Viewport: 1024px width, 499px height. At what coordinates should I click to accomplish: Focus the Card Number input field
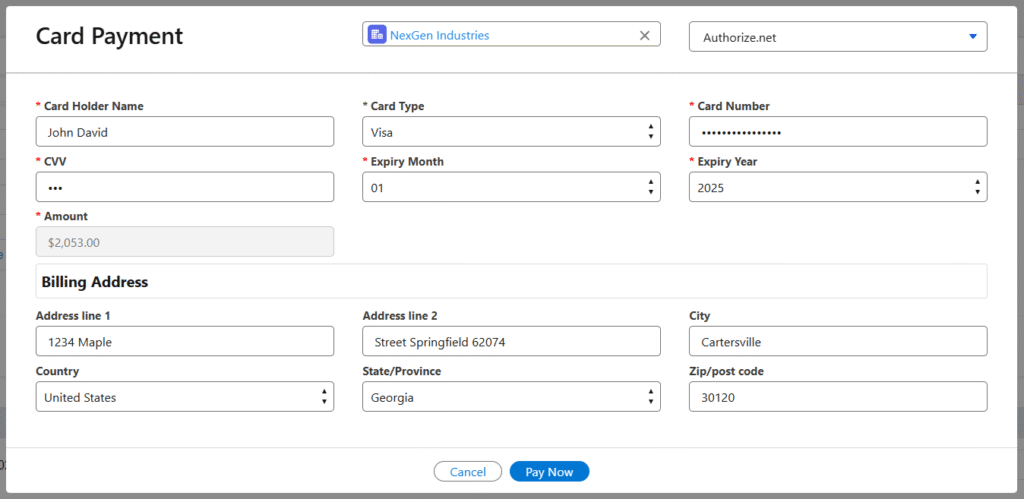tap(837, 132)
